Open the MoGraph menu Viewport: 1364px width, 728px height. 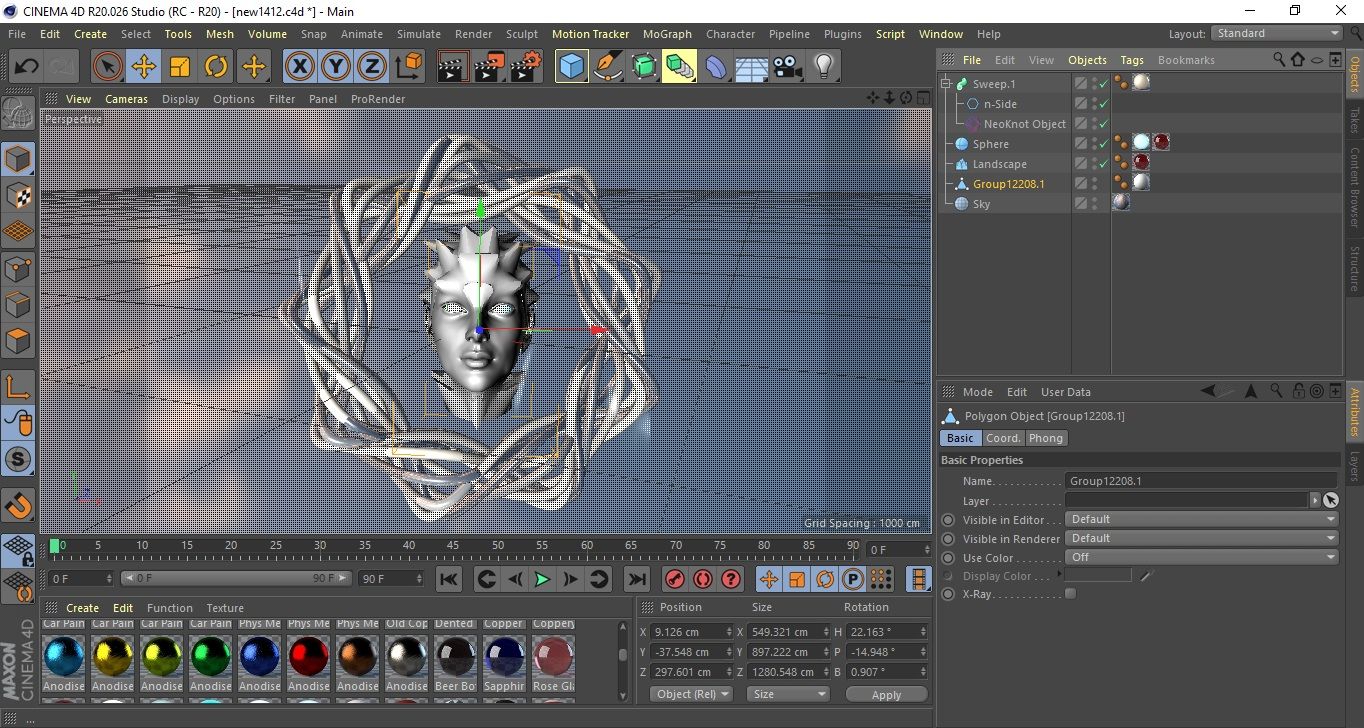[667, 34]
